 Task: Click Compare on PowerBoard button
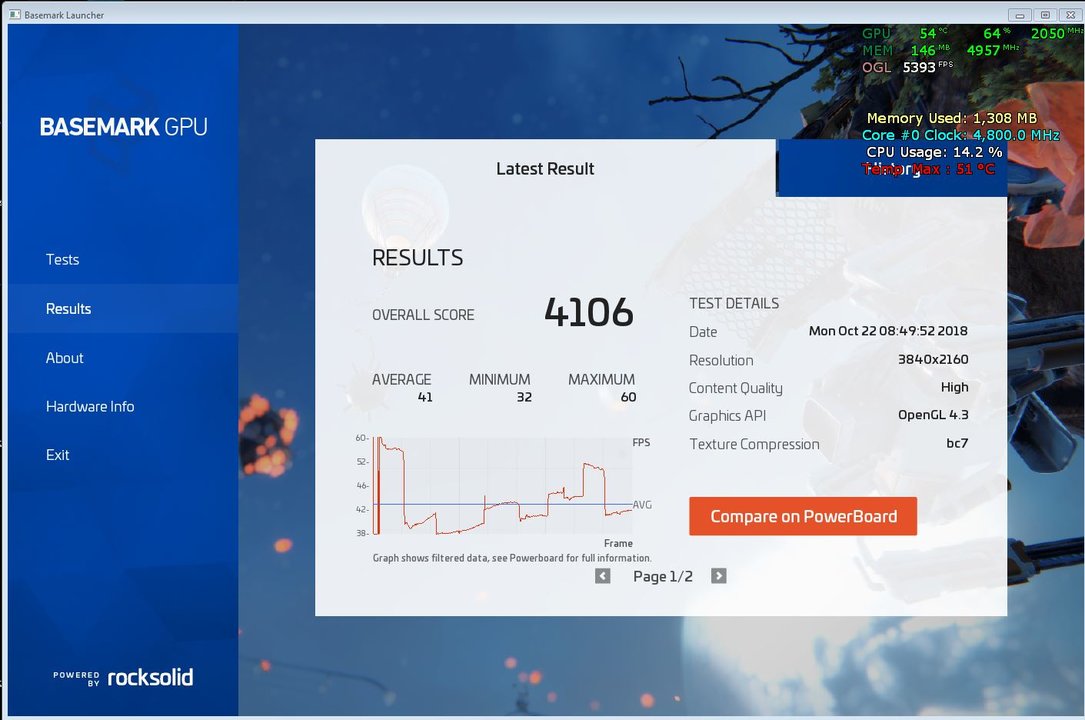pyautogui.click(x=803, y=516)
